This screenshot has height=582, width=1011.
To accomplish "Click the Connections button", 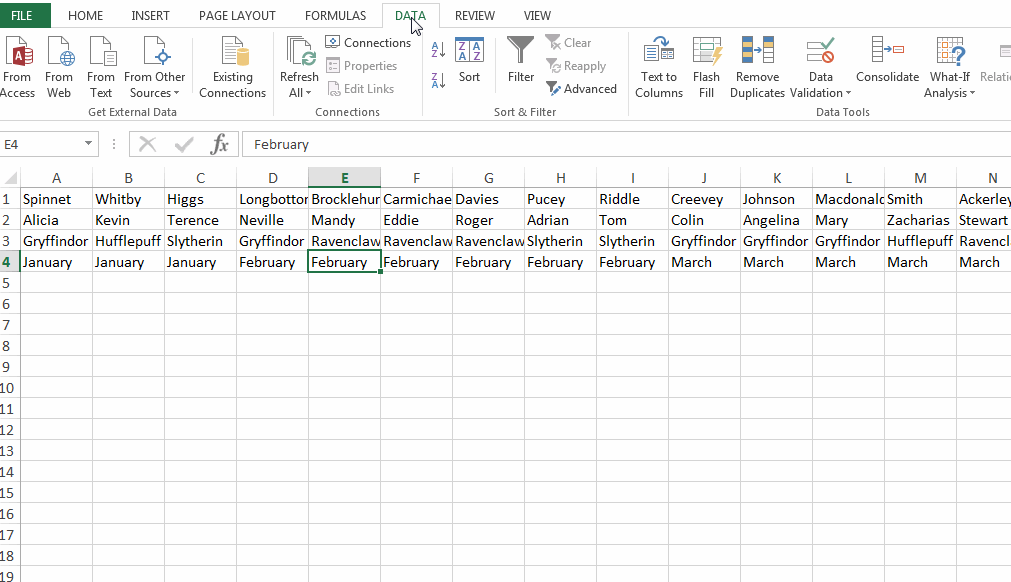I will (368, 43).
